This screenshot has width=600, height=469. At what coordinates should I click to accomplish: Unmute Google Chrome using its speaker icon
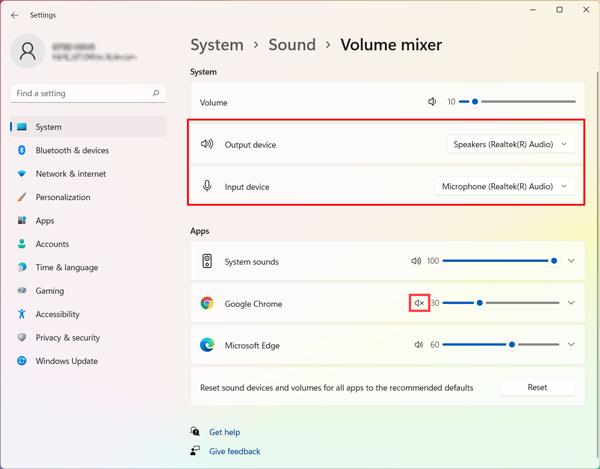coord(420,303)
